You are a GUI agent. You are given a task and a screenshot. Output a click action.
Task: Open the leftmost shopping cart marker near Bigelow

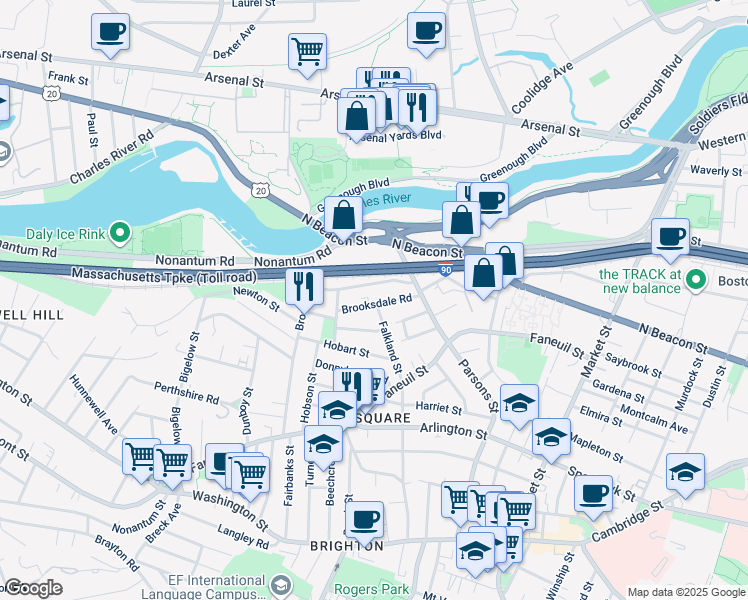point(141,460)
